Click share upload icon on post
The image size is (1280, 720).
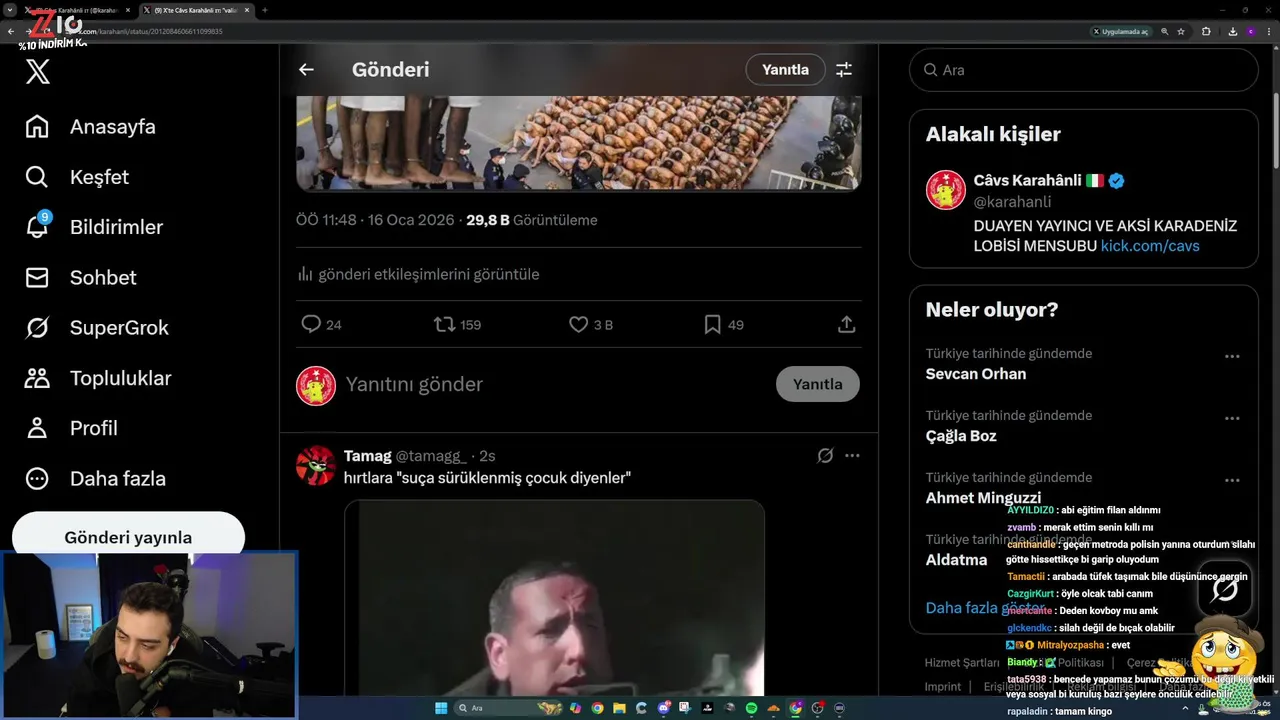pos(846,324)
